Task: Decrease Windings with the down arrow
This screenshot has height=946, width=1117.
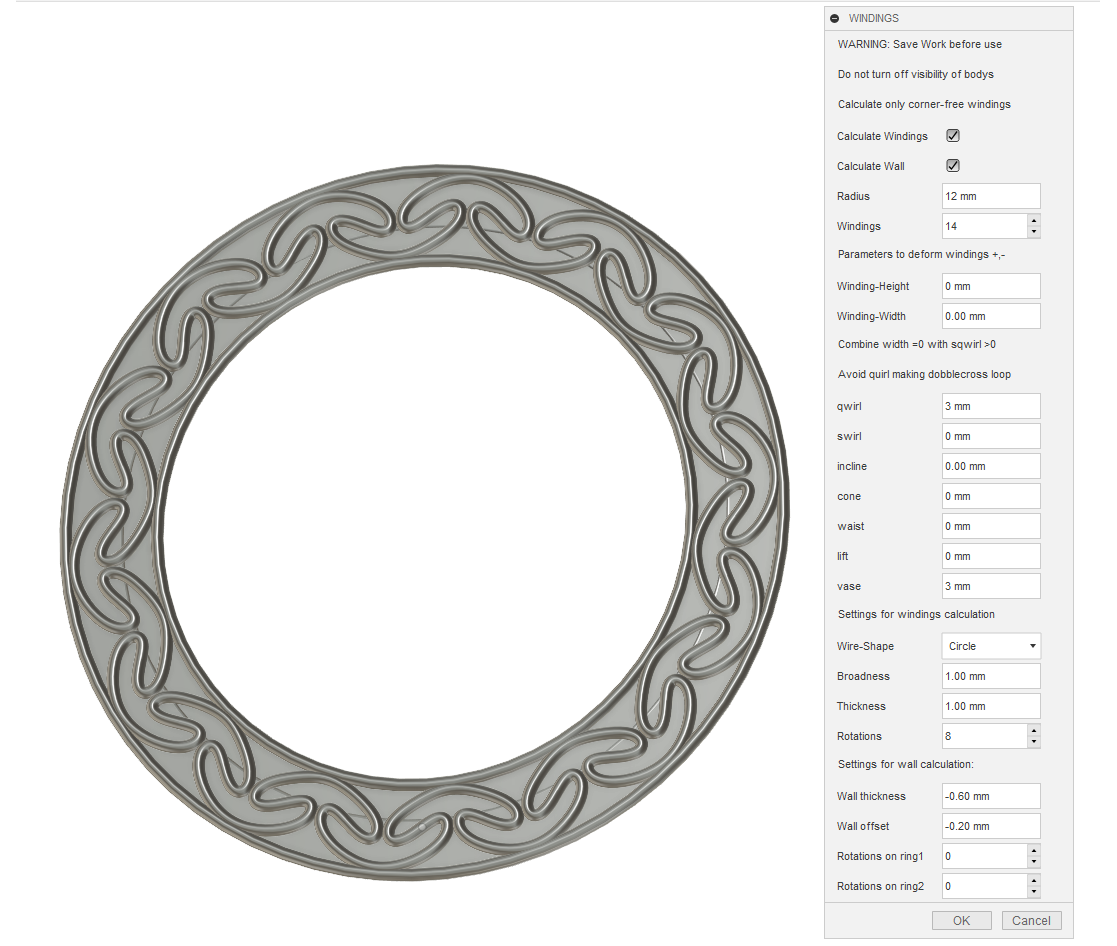Action: (1034, 232)
